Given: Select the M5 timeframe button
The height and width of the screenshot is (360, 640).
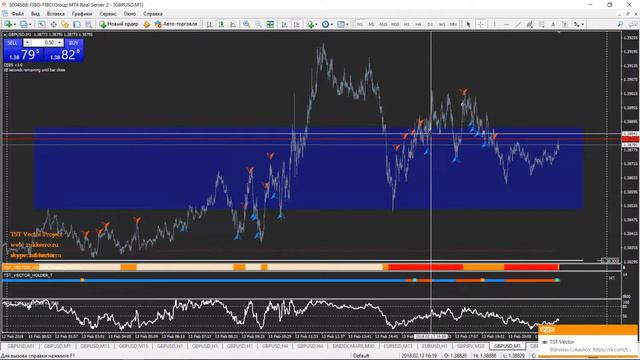Looking at the screenshot, I should point(371,24).
